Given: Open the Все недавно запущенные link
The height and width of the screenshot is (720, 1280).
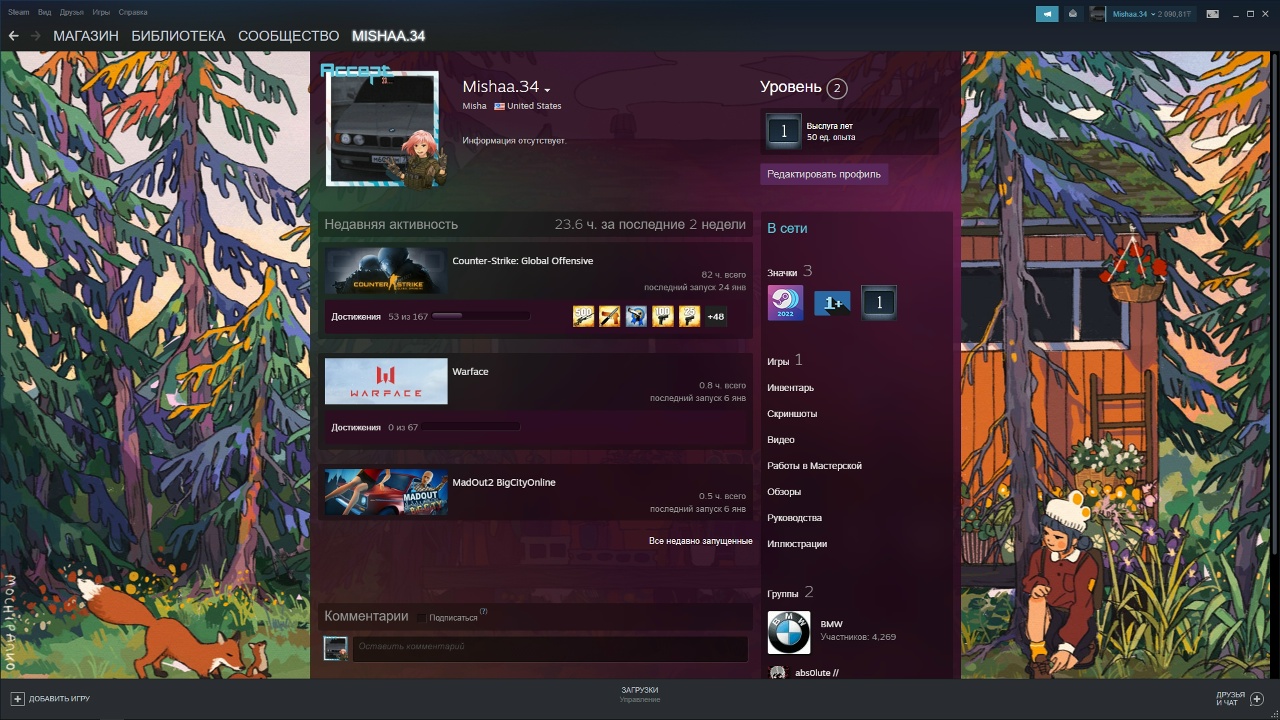Looking at the screenshot, I should pos(700,541).
